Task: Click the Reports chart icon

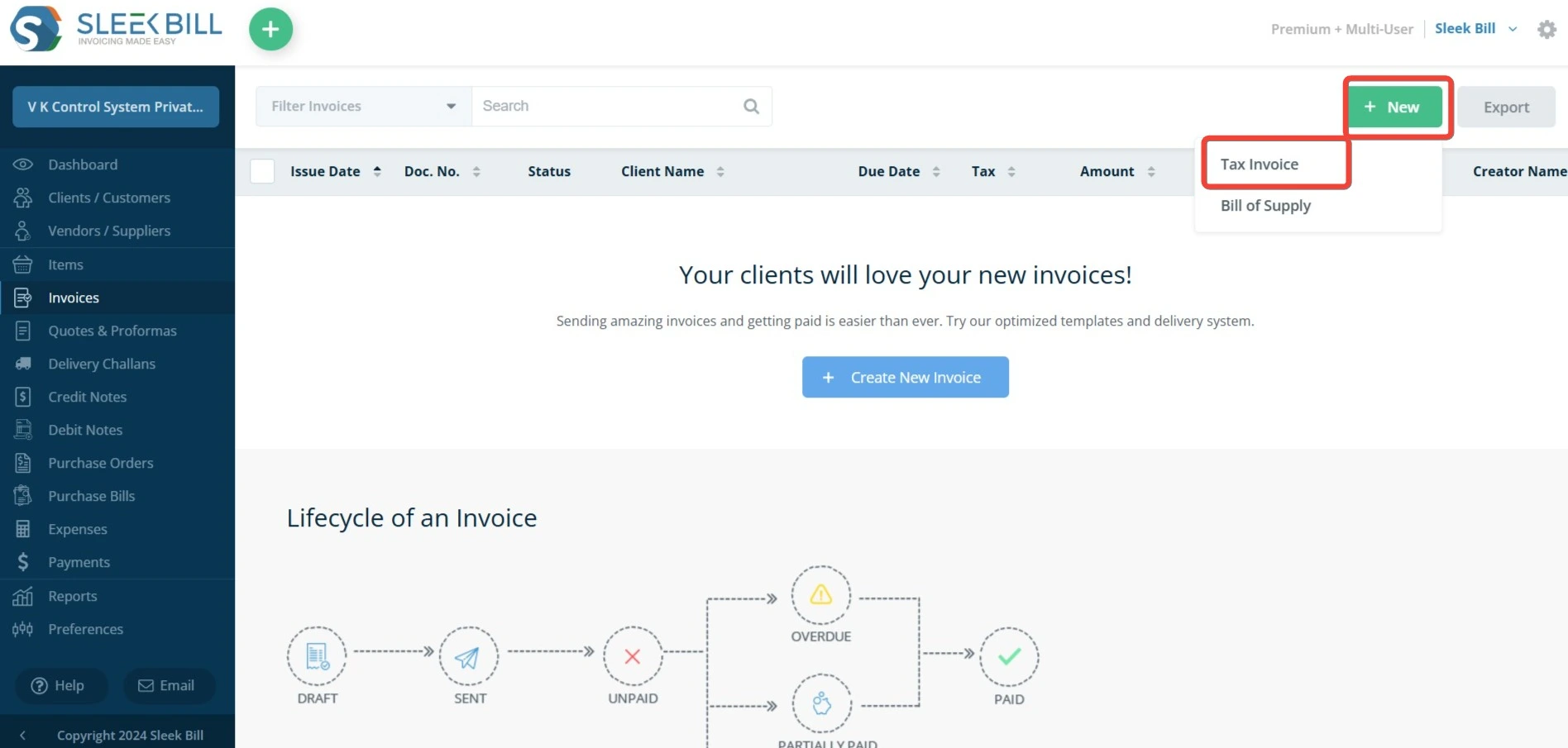Action: [23, 596]
